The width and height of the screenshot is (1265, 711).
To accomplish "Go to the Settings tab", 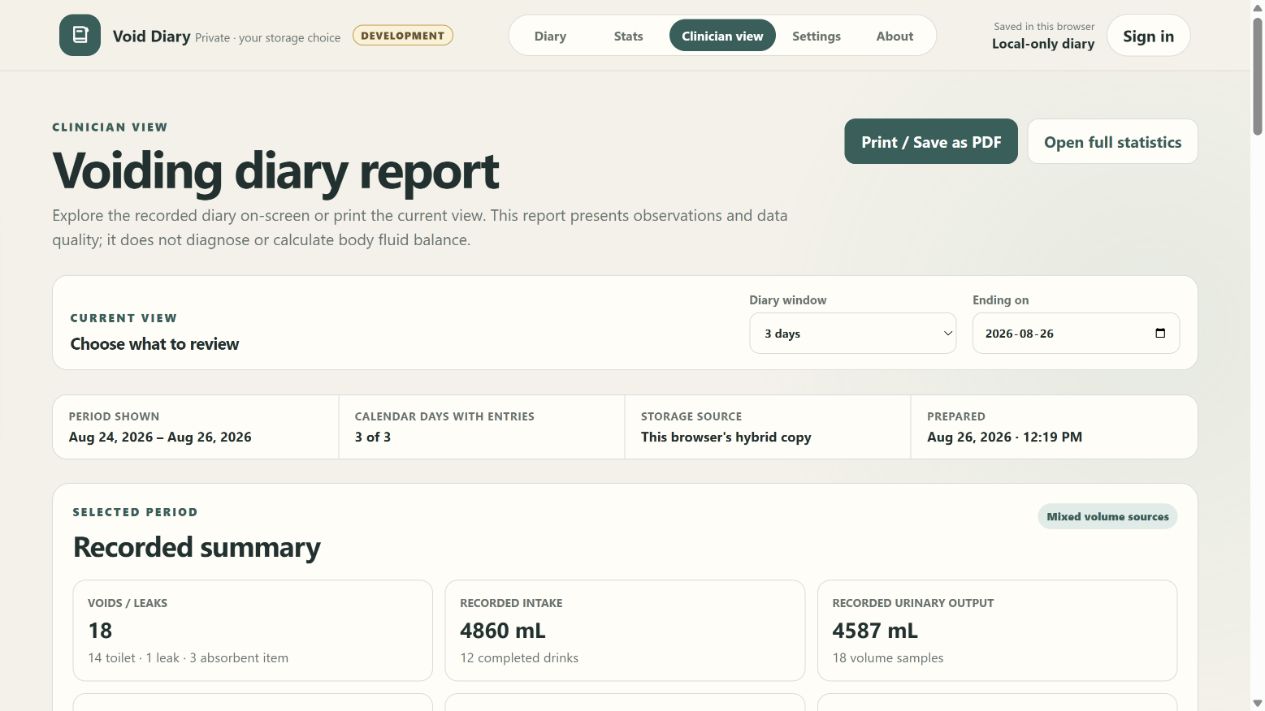I will click(816, 36).
